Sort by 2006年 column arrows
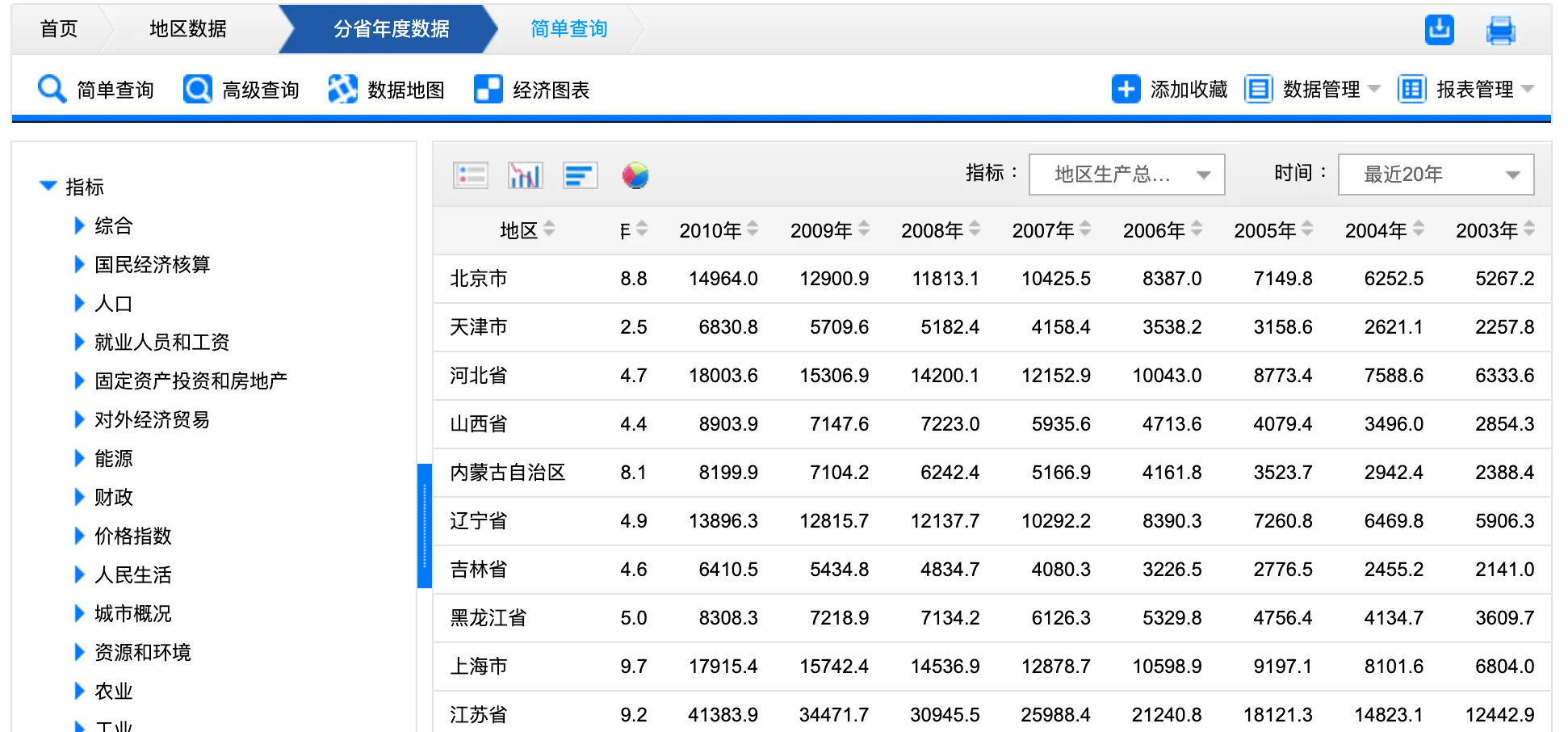This screenshot has height=732, width=1568. pos(1197,229)
